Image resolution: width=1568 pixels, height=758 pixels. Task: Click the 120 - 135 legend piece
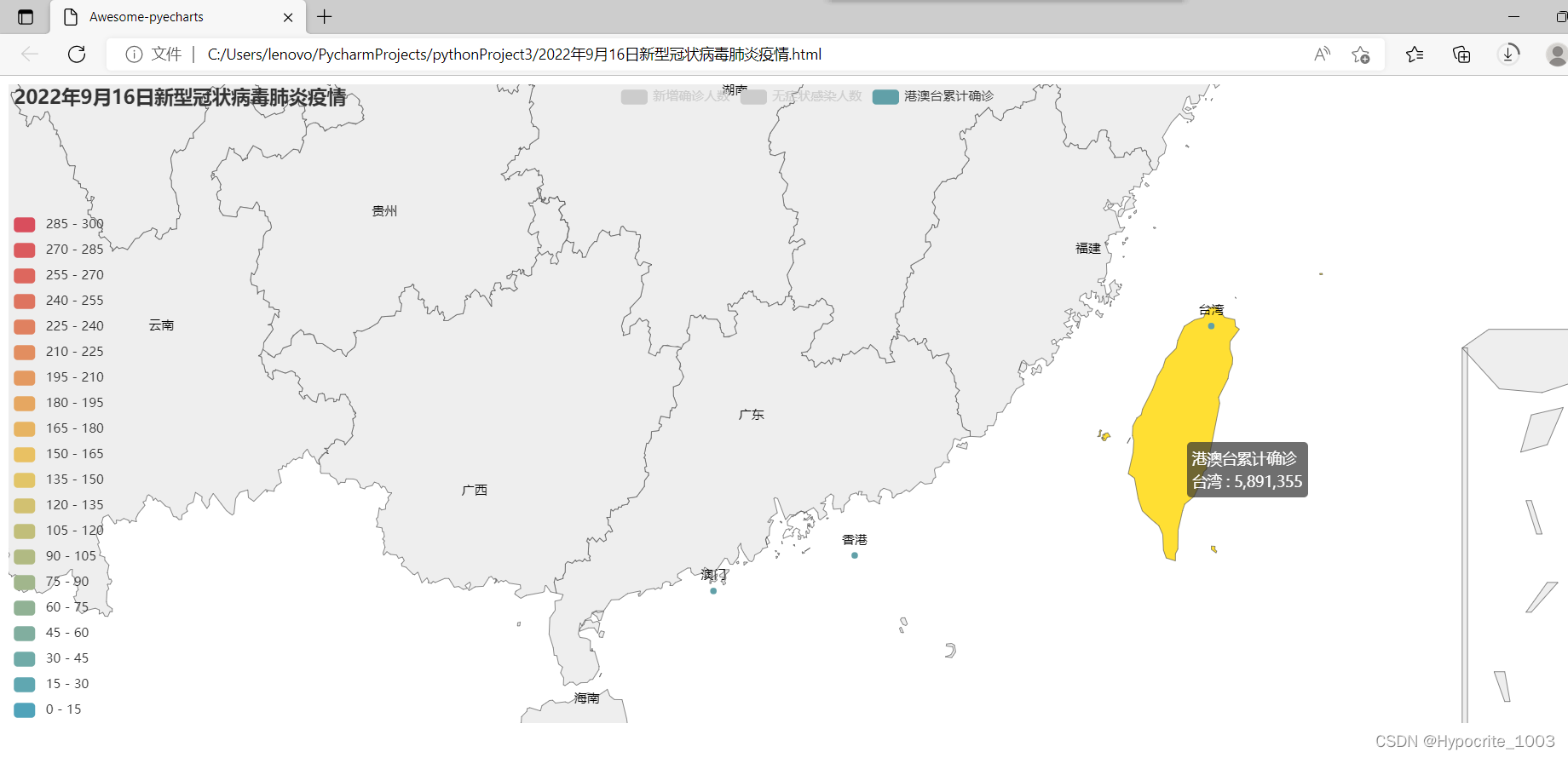(x=59, y=505)
